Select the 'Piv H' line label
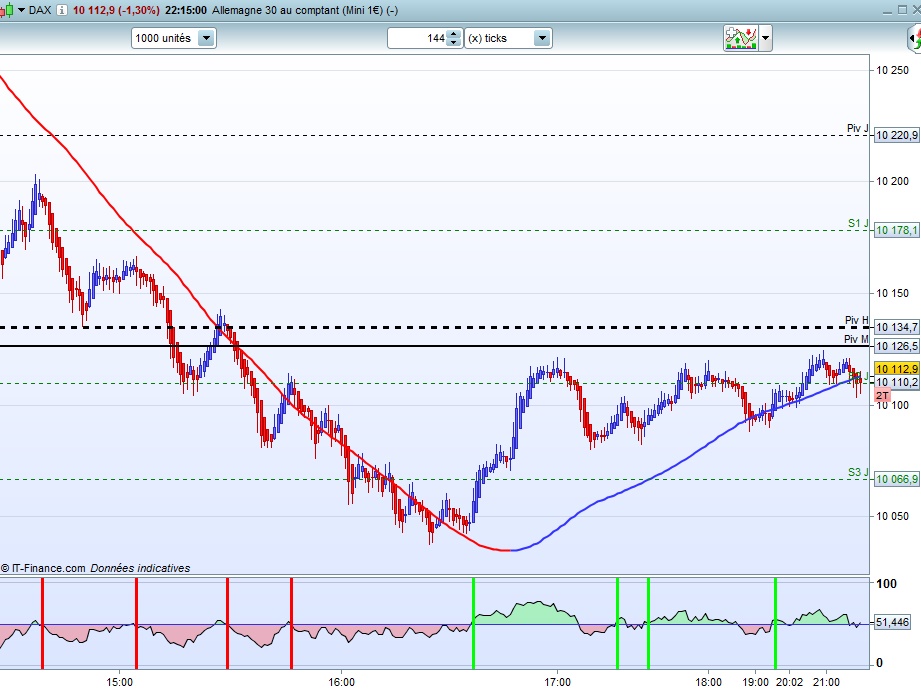The image size is (921, 689). (856, 320)
